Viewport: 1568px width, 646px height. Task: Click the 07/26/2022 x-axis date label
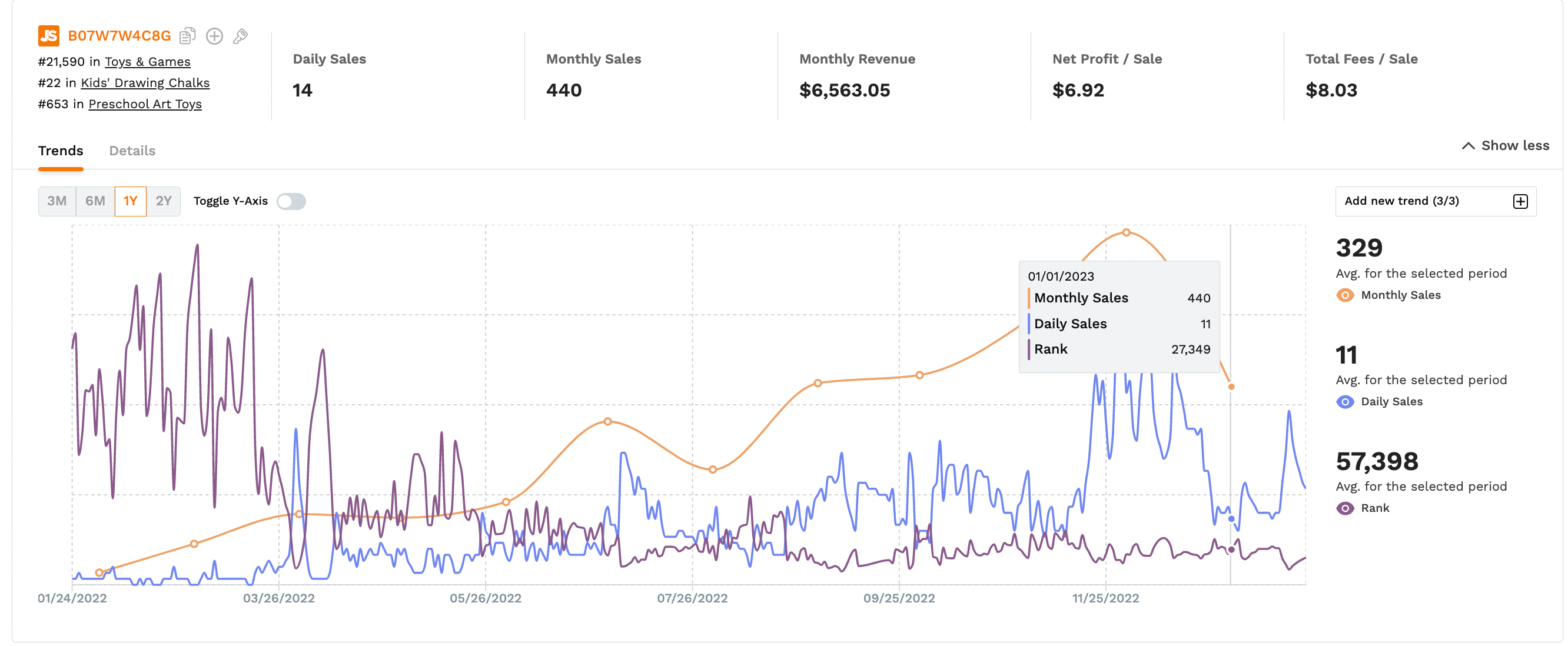[692, 598]
